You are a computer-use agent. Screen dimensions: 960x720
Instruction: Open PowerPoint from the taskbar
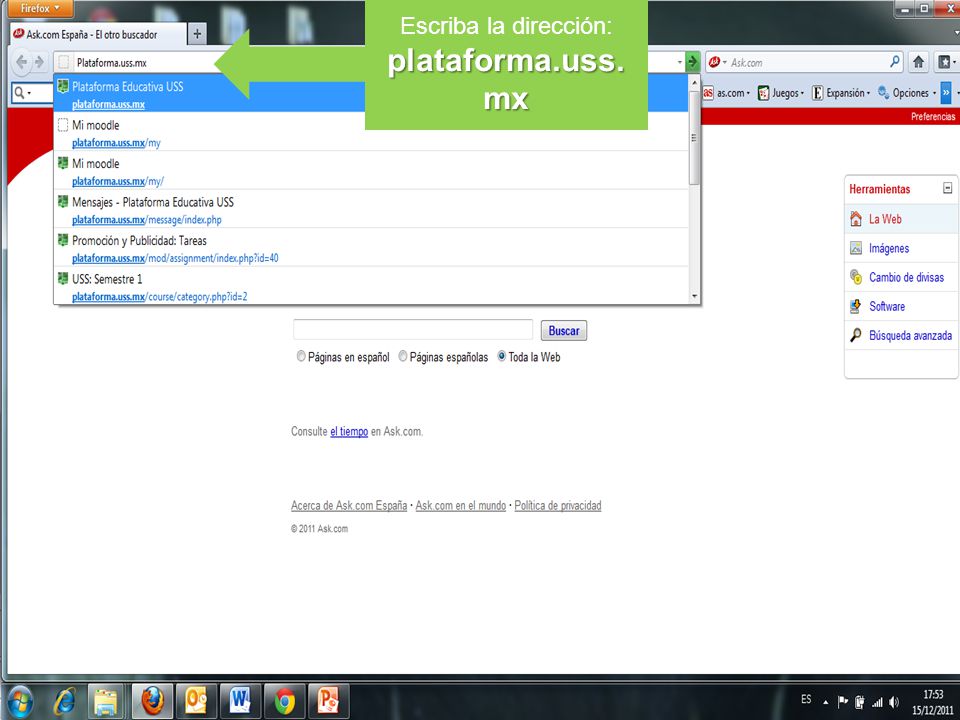click(x=328, y=702)
